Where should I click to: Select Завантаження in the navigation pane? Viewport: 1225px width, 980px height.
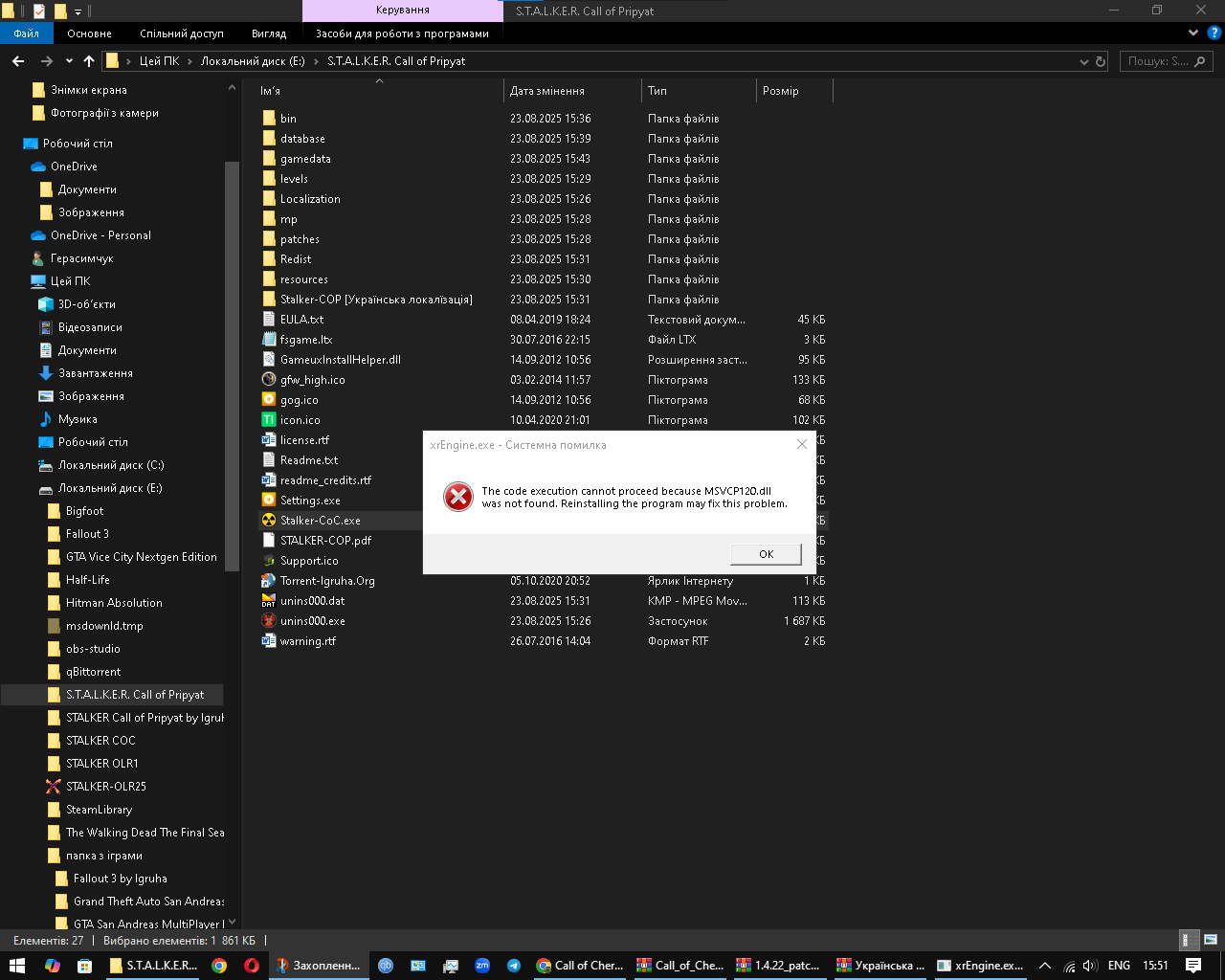pos(95,373)
